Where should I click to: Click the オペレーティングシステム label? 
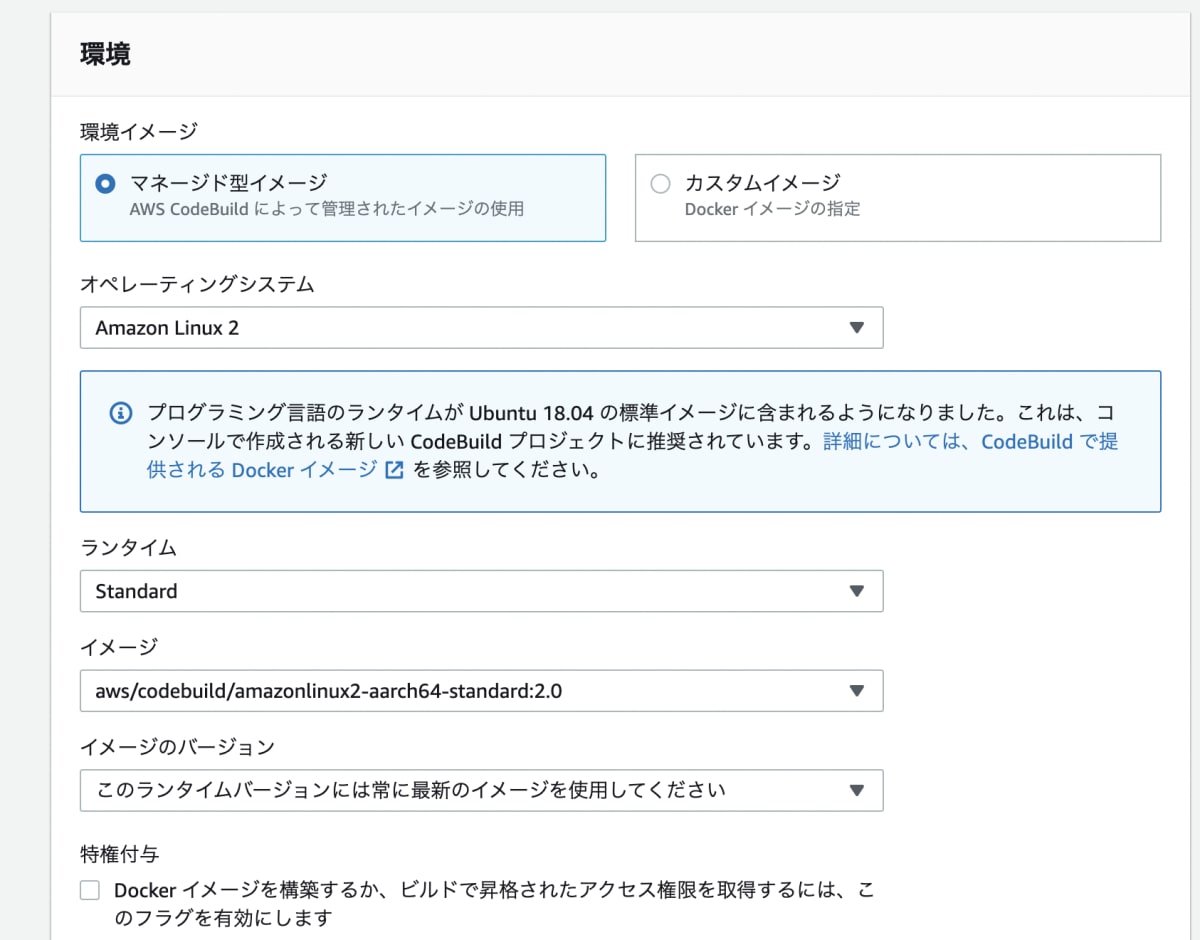click(x=197, y=284)
